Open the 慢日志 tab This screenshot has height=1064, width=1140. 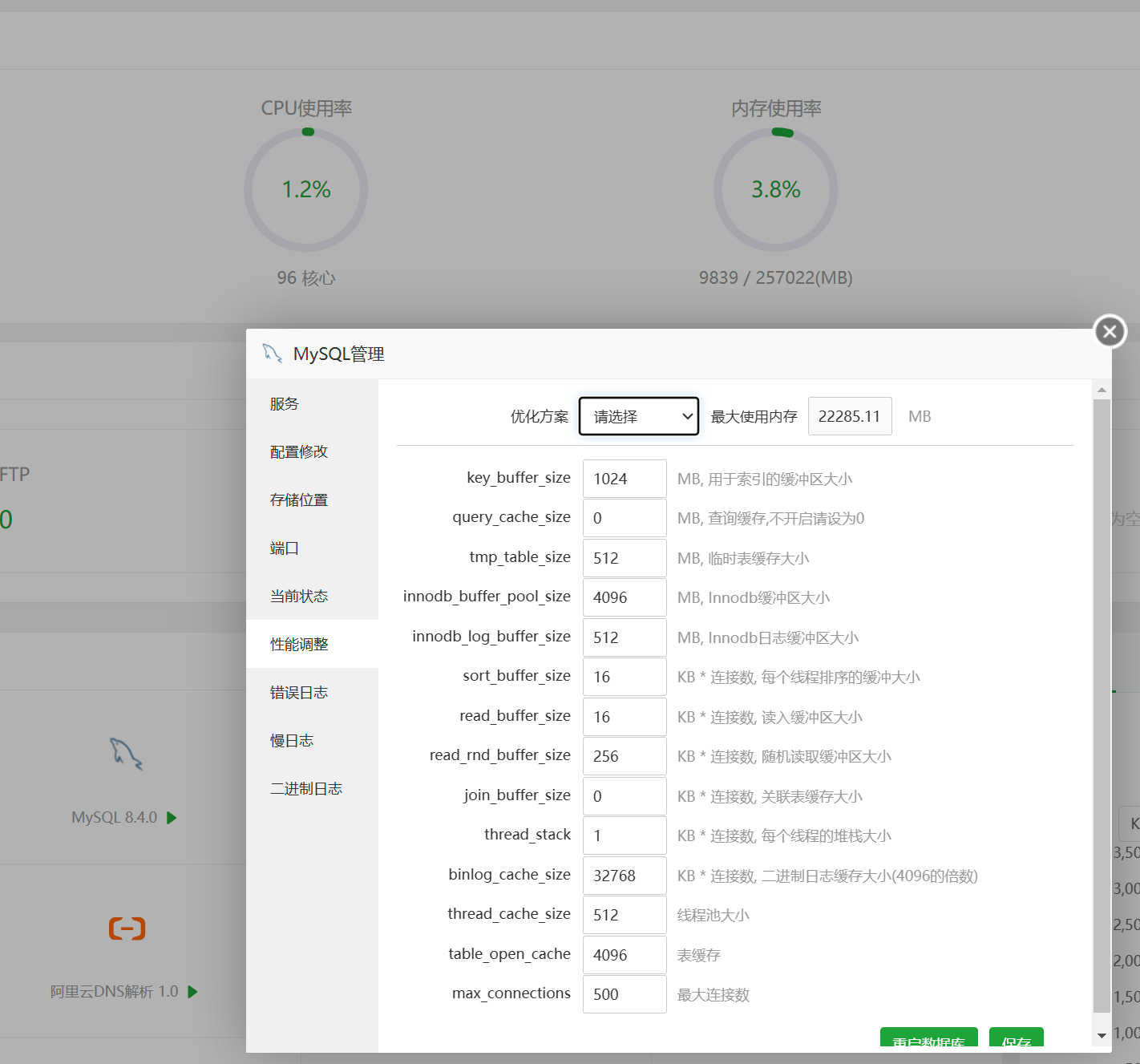[x=312, y=740]
